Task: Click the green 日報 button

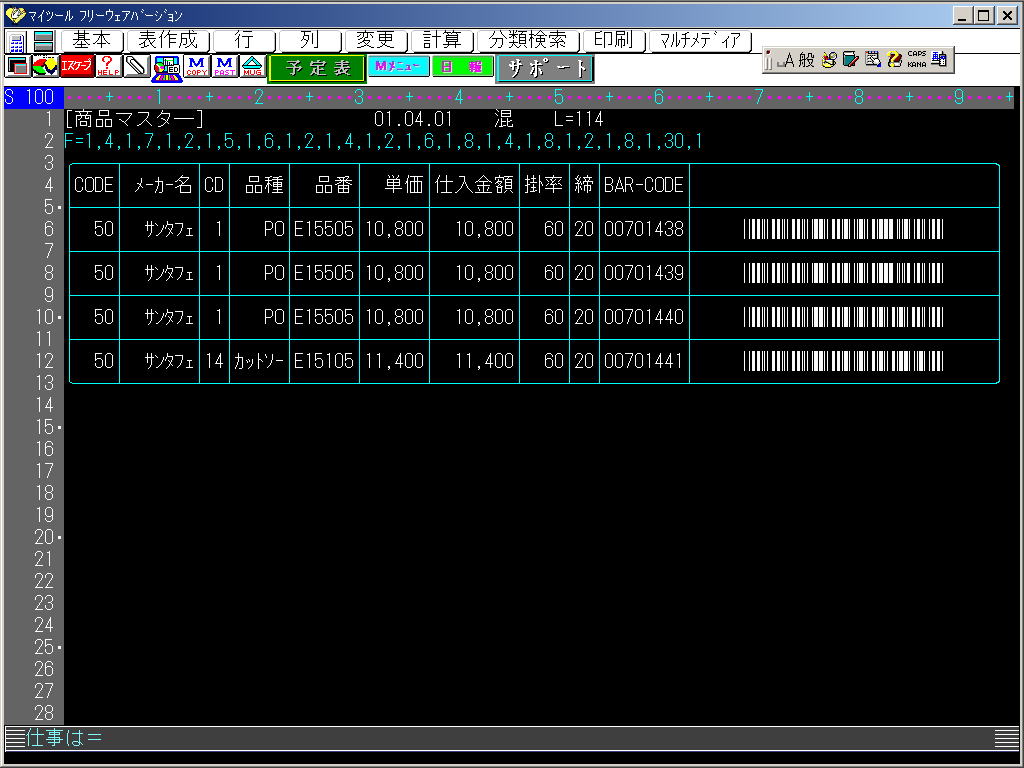Action: pos(462,66)
